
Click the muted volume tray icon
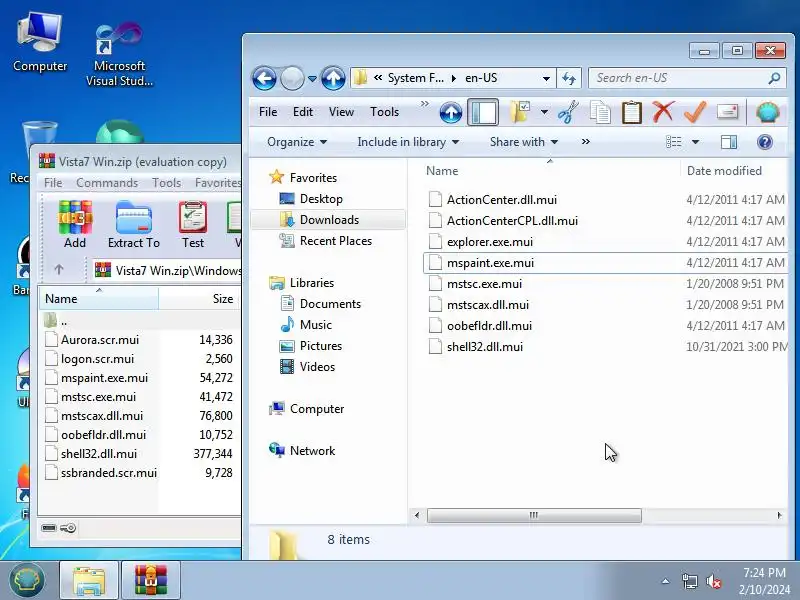point(713,581)
